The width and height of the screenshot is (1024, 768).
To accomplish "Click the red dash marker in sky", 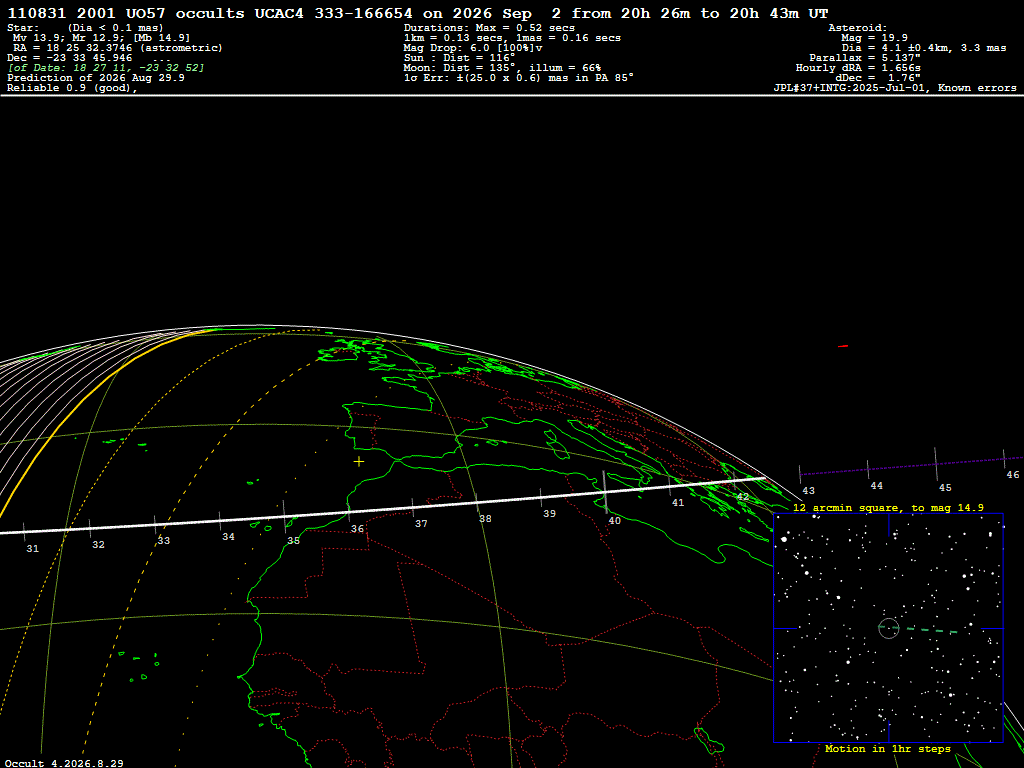I will pyautogui.click(x=843, y=346).
